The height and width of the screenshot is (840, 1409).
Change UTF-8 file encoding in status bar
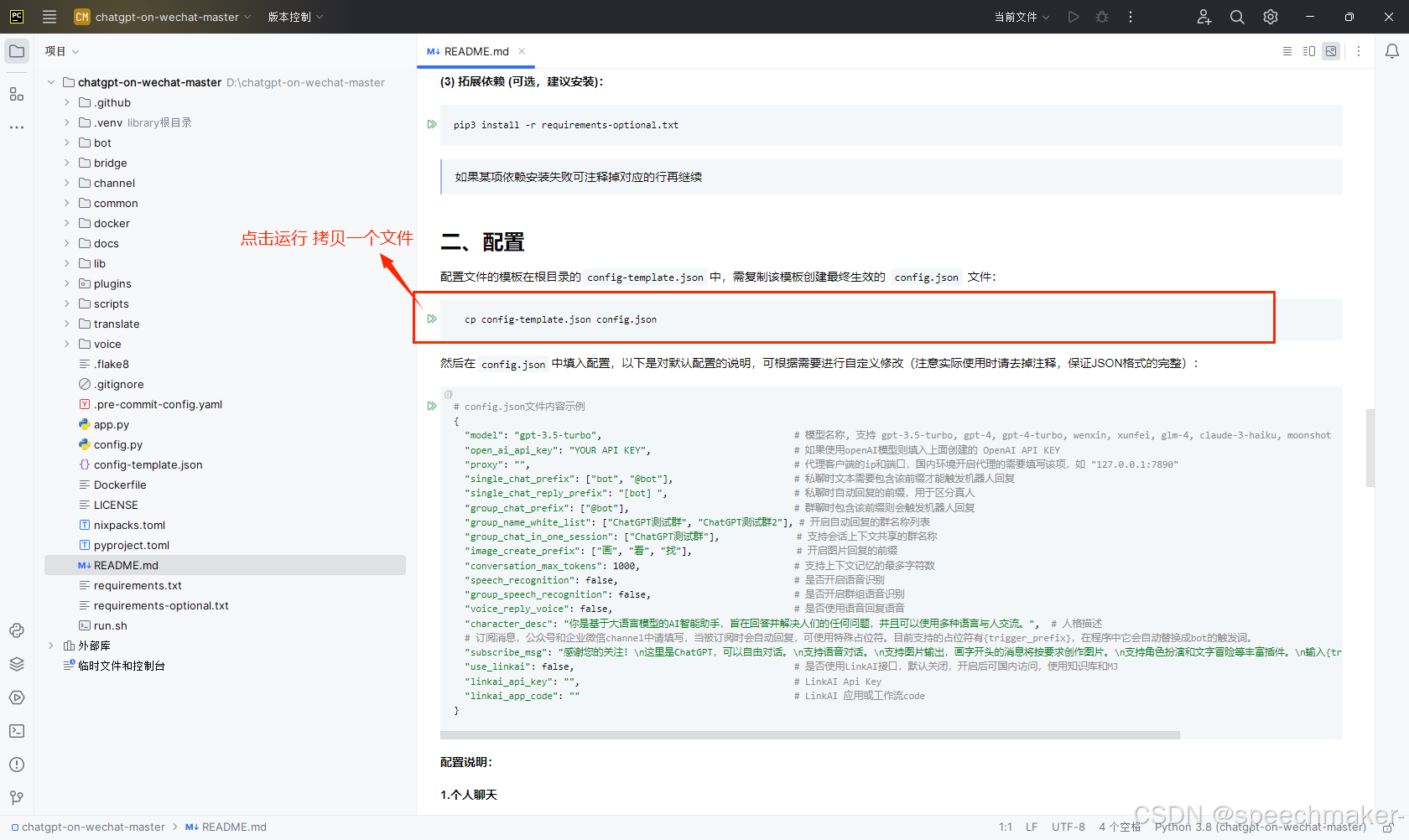click(1068, 827)
